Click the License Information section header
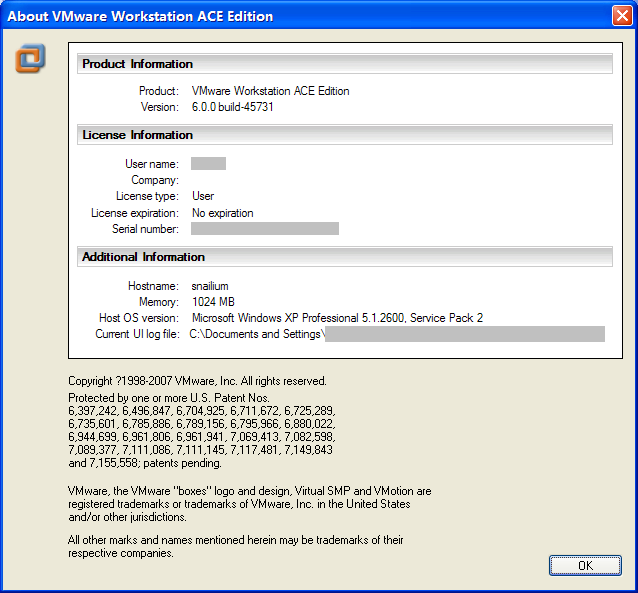 click(345, 135)
